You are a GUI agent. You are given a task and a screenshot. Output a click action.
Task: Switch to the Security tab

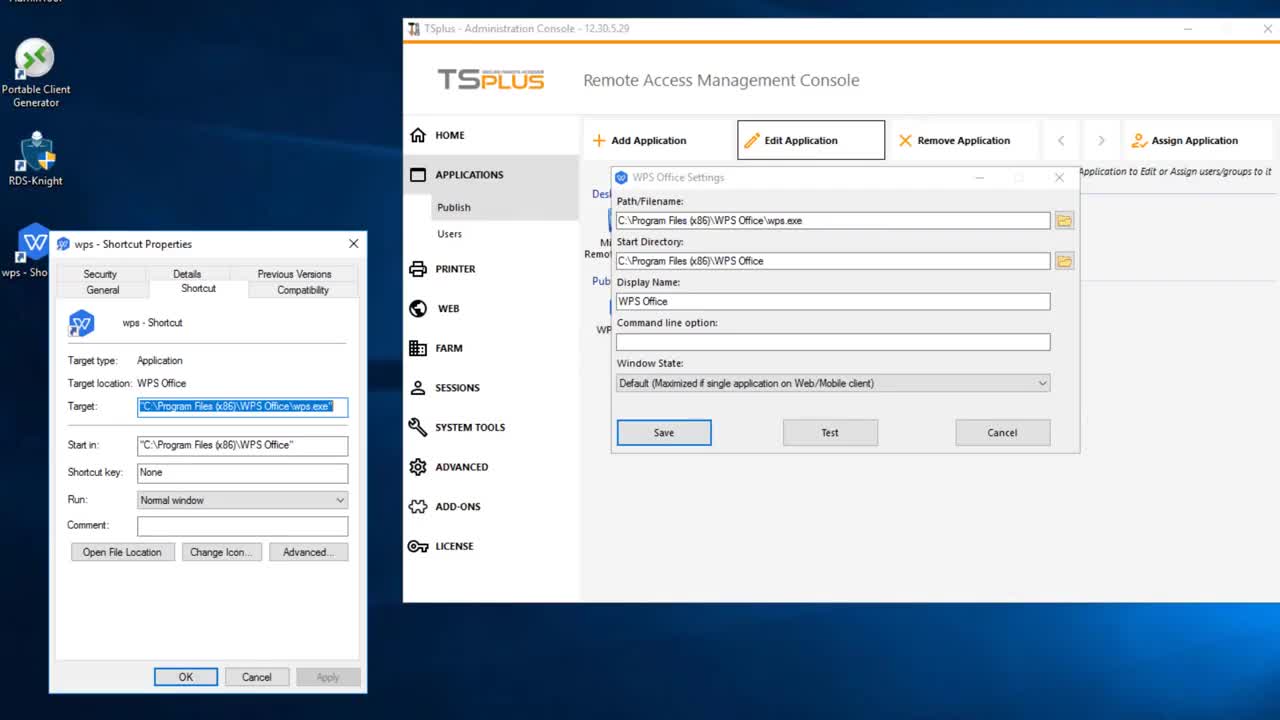coord(100,274)
